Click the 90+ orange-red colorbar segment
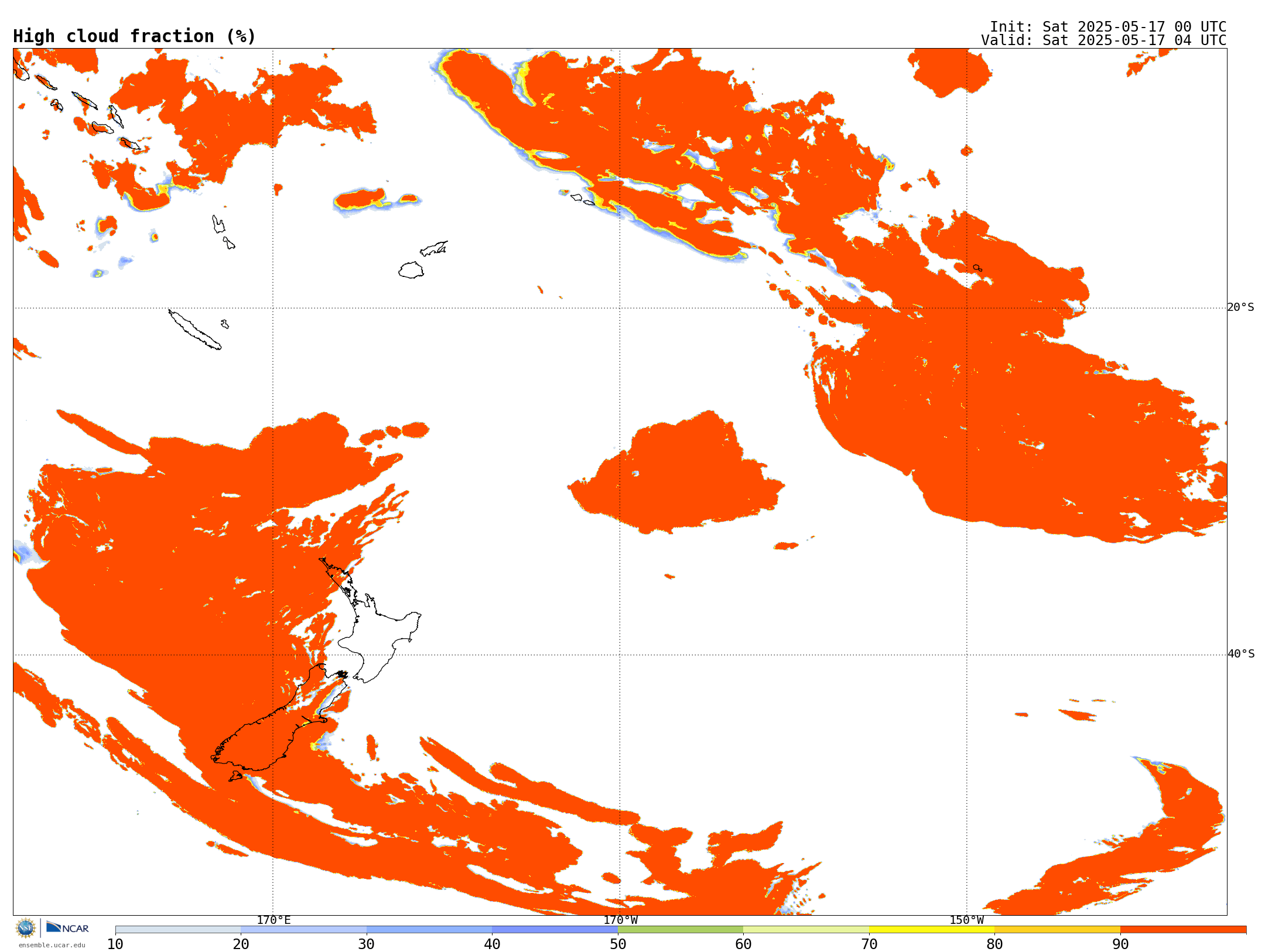The height and width of the screenshot is (952, 1265). [1183, 930]
